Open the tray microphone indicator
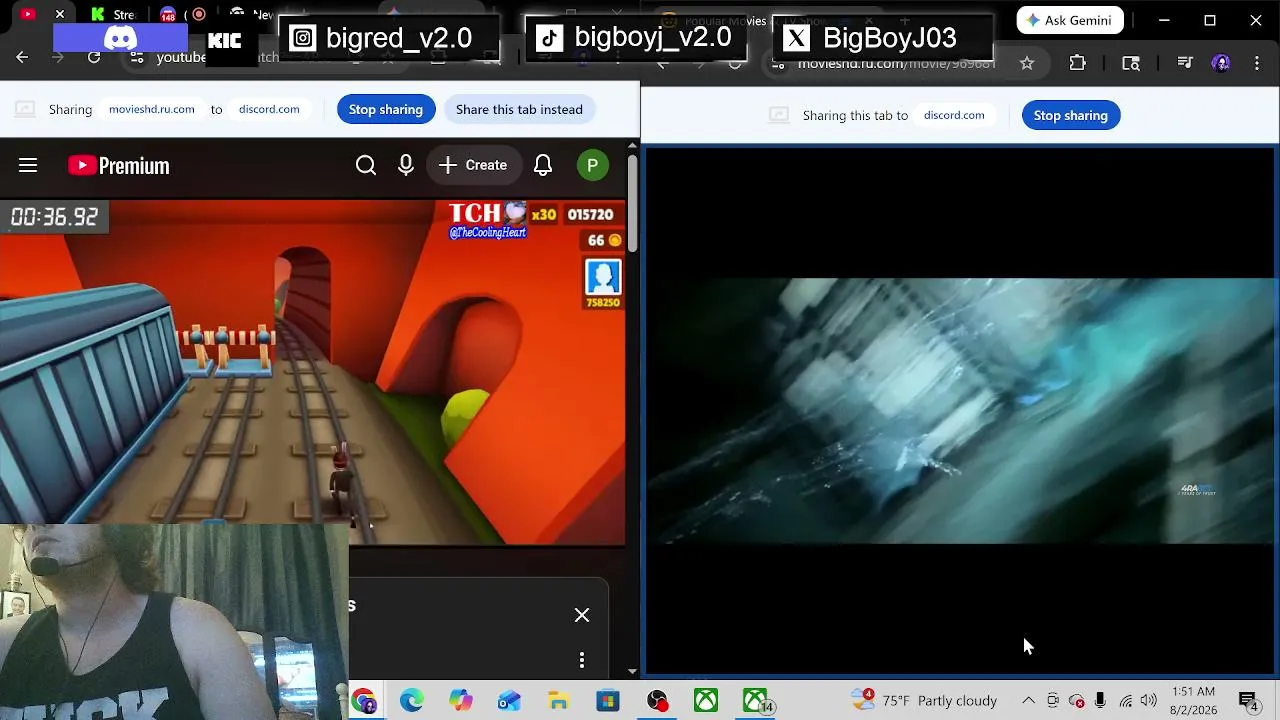 pyautogui.click(x=1100, y=701)
